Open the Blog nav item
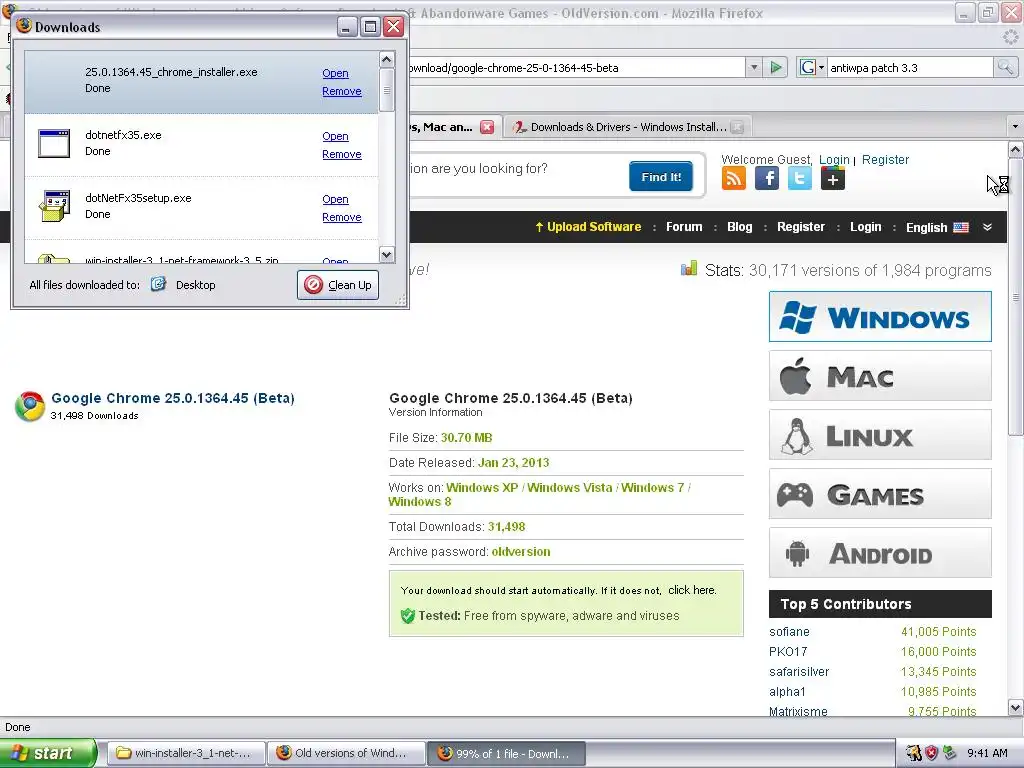Viewport: 1024px width, 768px height. tap(739, 227)
